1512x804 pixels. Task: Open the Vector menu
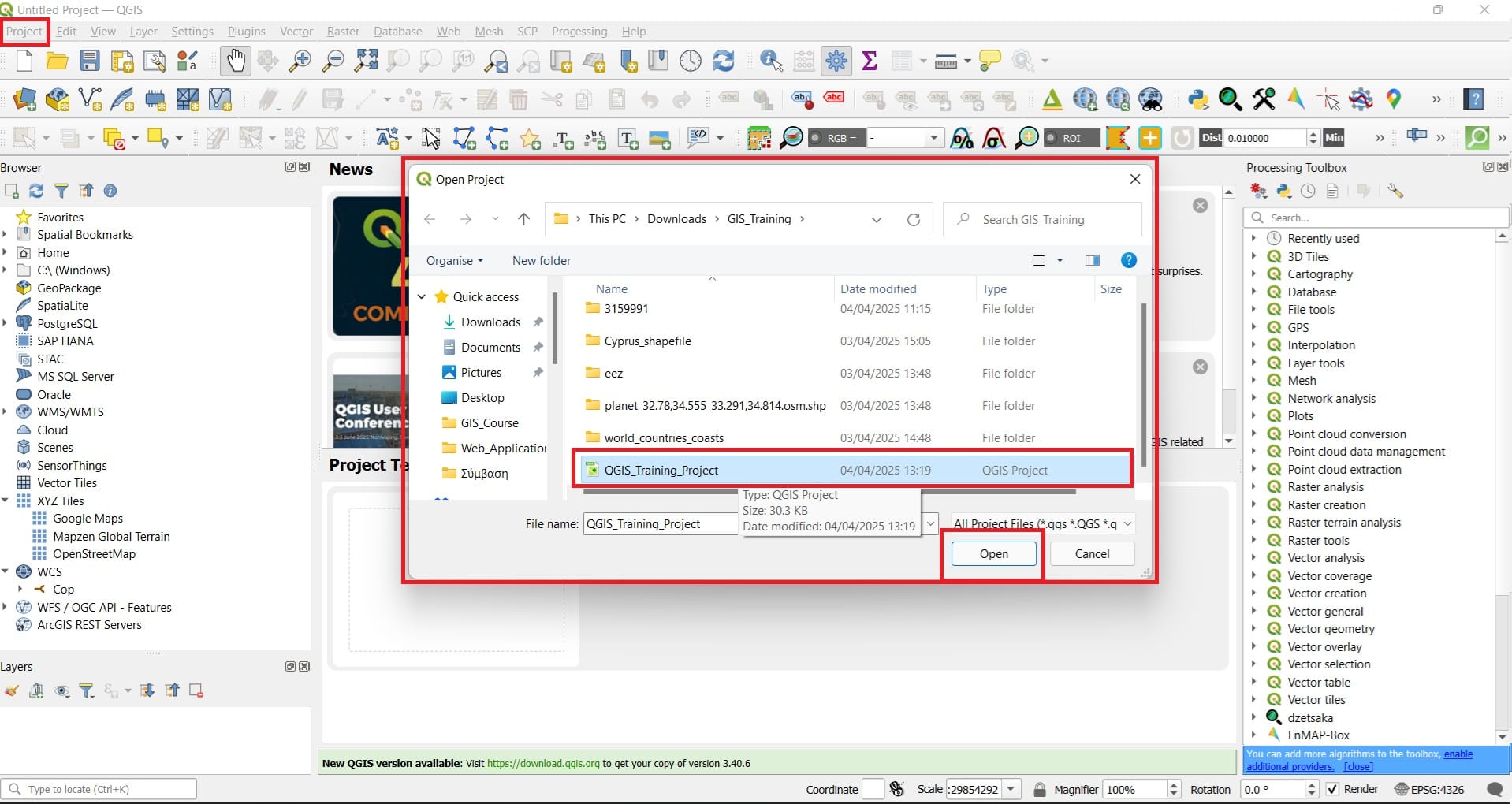pos(296,32)
